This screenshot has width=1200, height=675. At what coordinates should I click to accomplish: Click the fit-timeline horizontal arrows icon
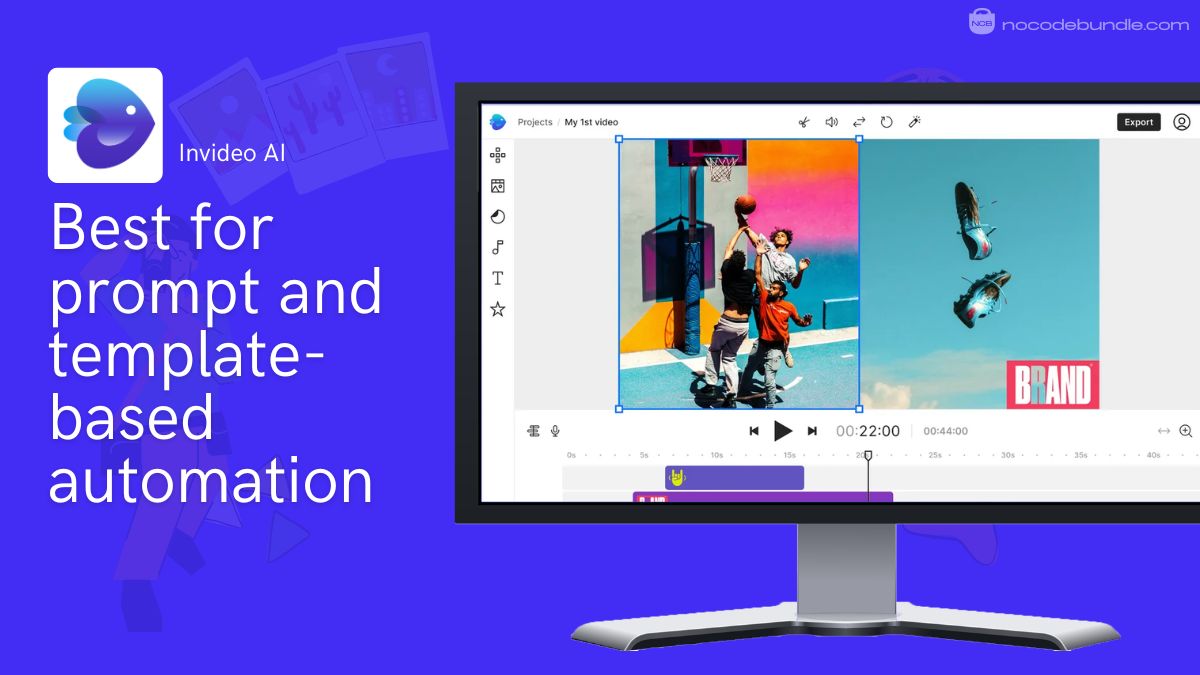click(1163, 431)
